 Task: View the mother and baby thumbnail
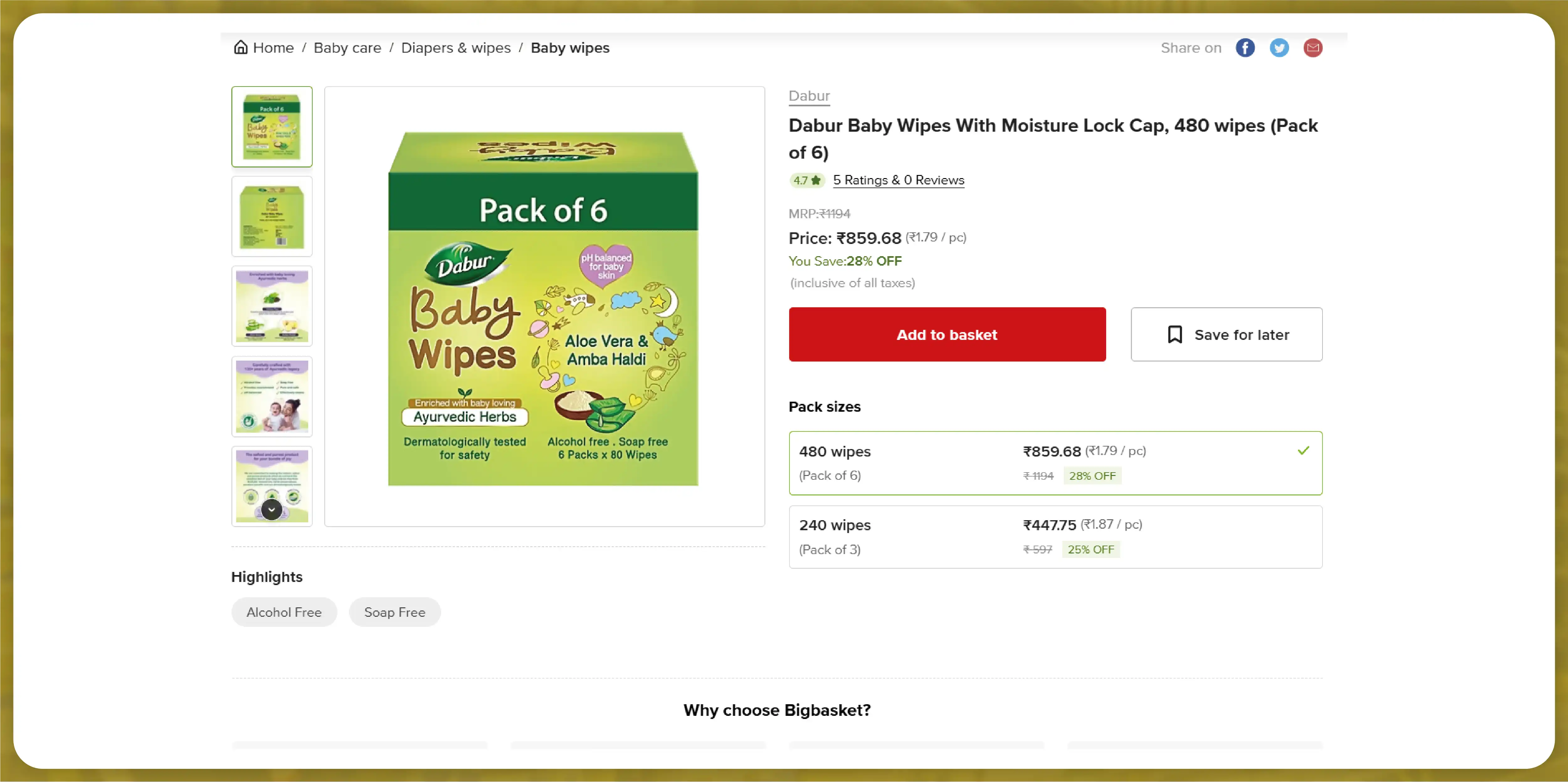coord(272,396)
